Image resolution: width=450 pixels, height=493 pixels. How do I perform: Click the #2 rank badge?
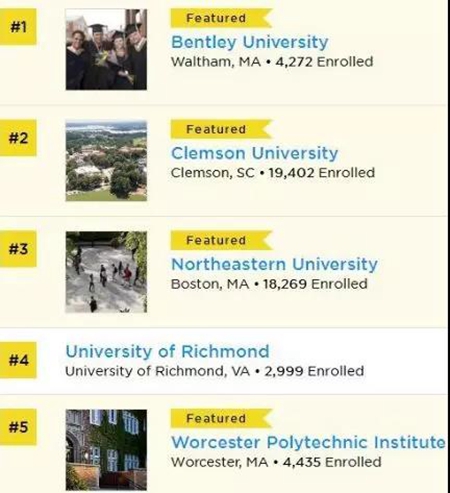tap(18, 138)
